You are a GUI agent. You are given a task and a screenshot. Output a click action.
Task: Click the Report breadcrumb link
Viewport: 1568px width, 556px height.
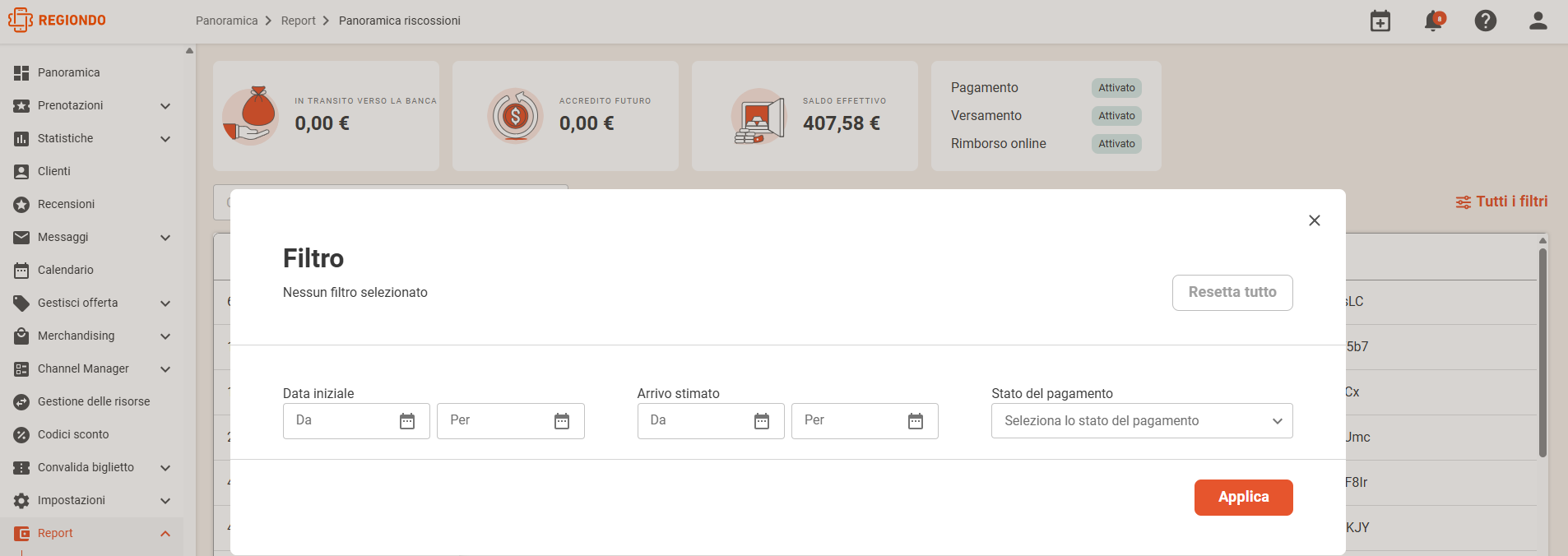coord(298,21)
